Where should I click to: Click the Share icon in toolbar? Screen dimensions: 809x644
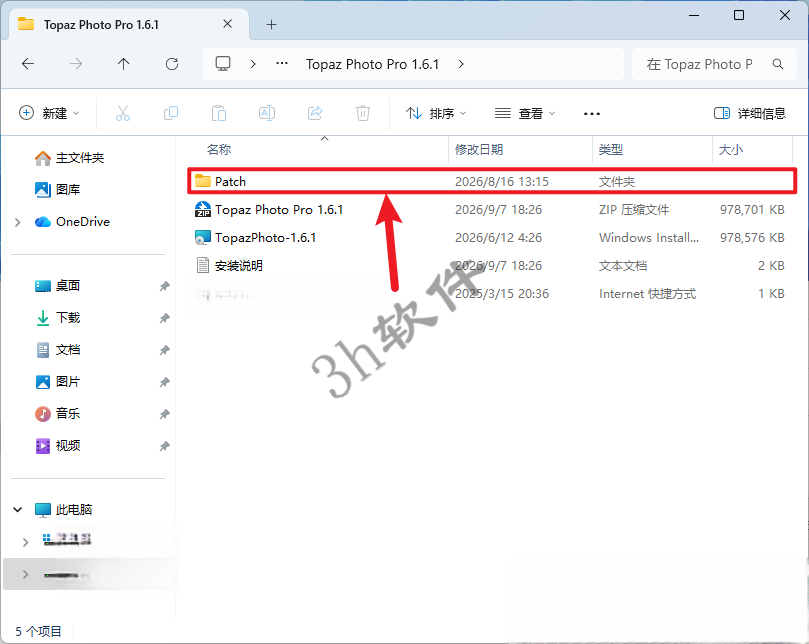pos(315,113)
